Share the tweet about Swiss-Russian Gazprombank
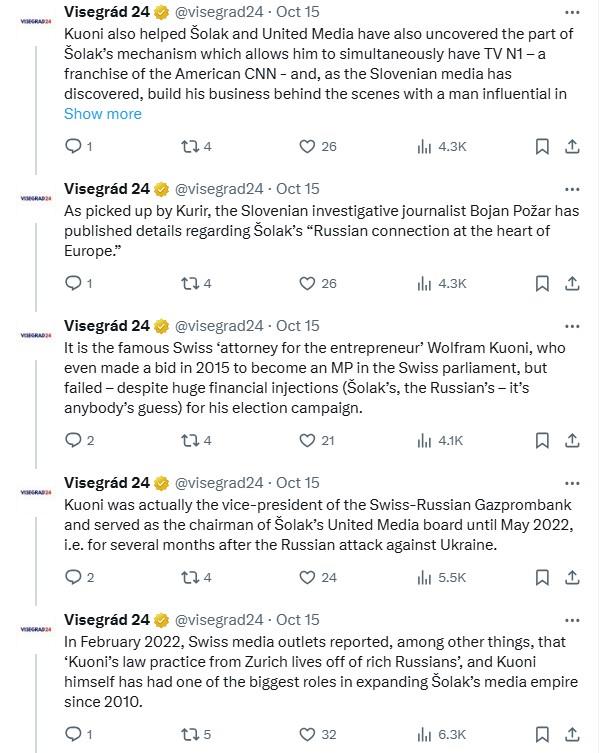Viewport: 600px width, 753px height. 572,577
